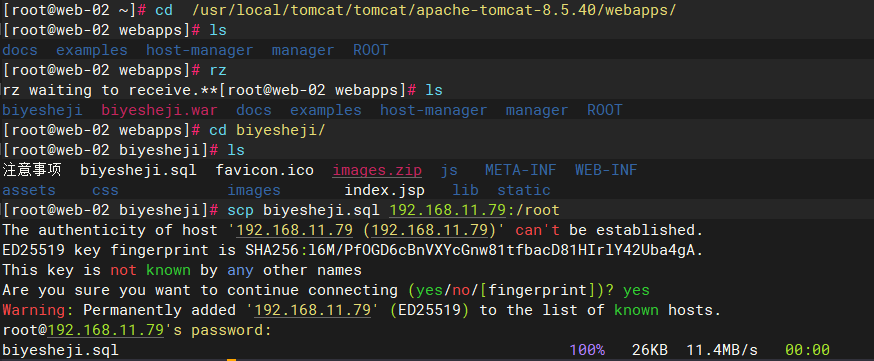Click the root@192.168.11.79's password prompt

(137, 330)
